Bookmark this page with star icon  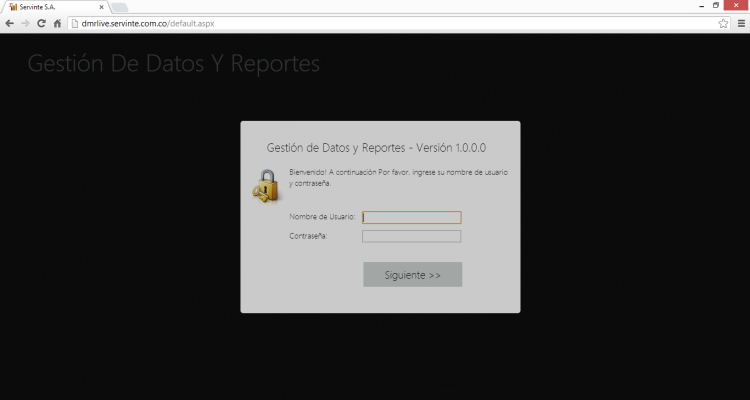pyautogui.click(x=722, y=23)
